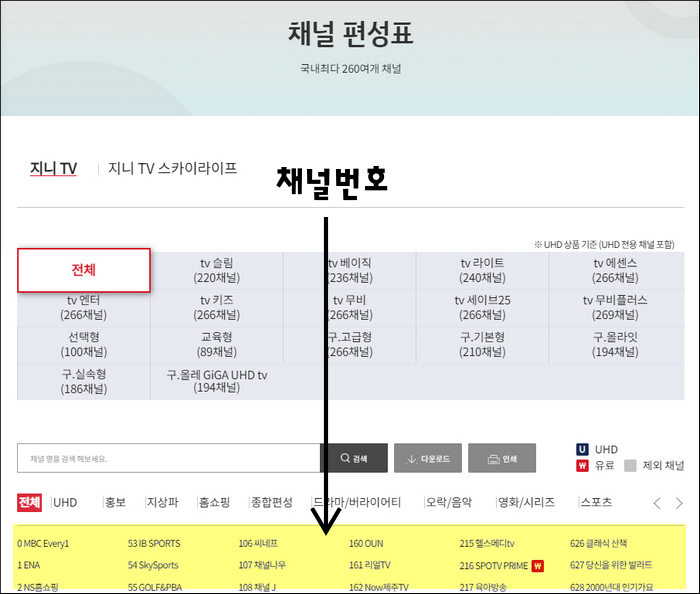Choose the tv 슬림 220 channel package

(216, 270)
